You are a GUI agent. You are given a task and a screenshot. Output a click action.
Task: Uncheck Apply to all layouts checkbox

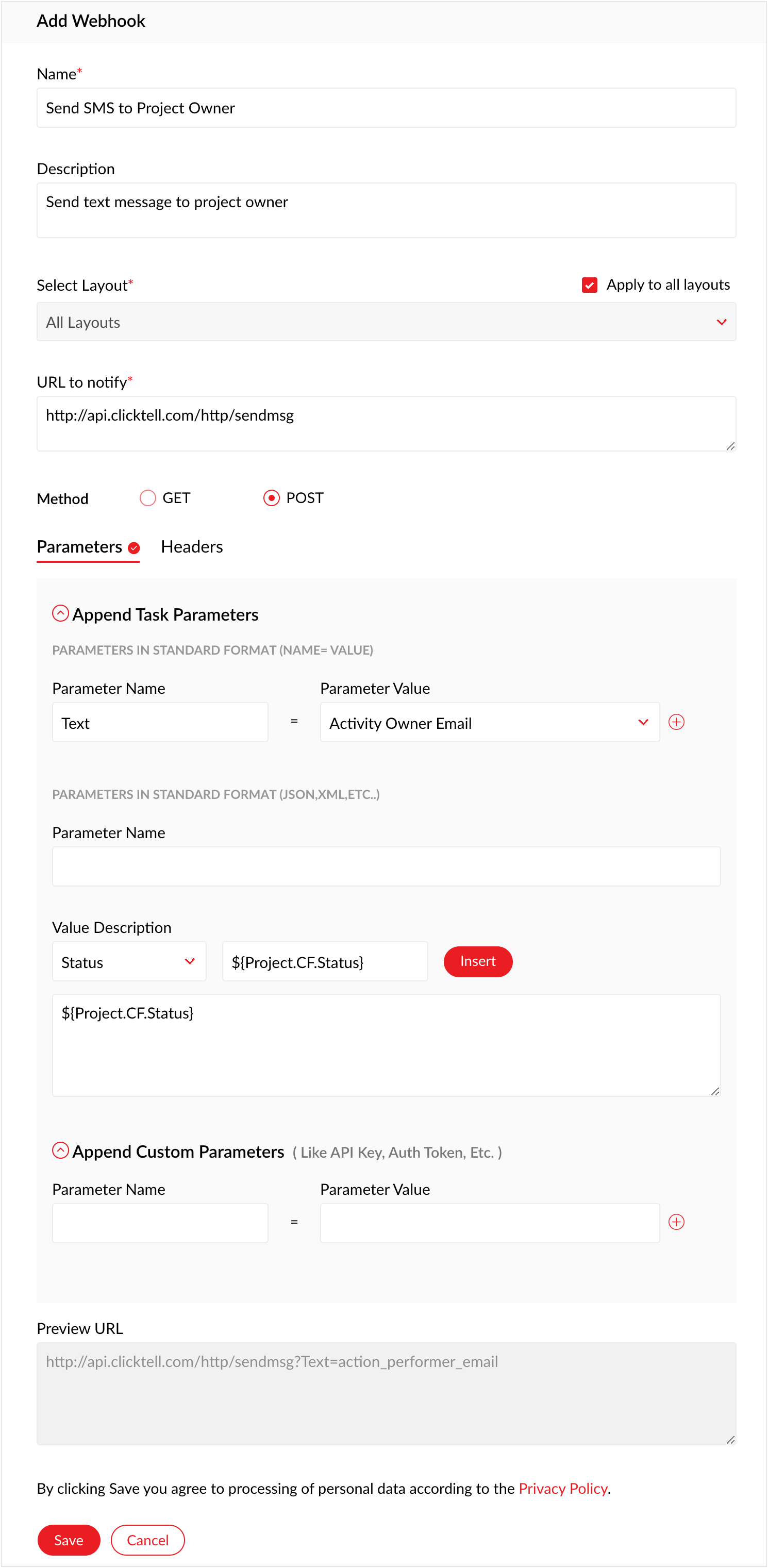(589, 285)
